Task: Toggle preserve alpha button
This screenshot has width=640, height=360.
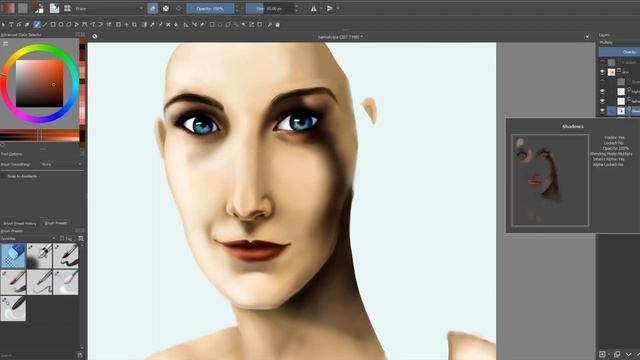Action: [x=166, y=8]
